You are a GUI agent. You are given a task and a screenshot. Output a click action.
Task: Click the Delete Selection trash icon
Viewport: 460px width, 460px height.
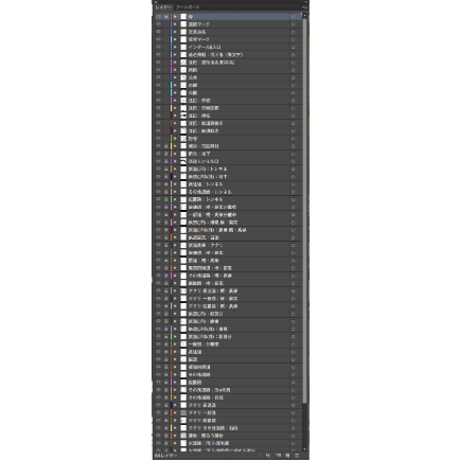coord(297,455)
